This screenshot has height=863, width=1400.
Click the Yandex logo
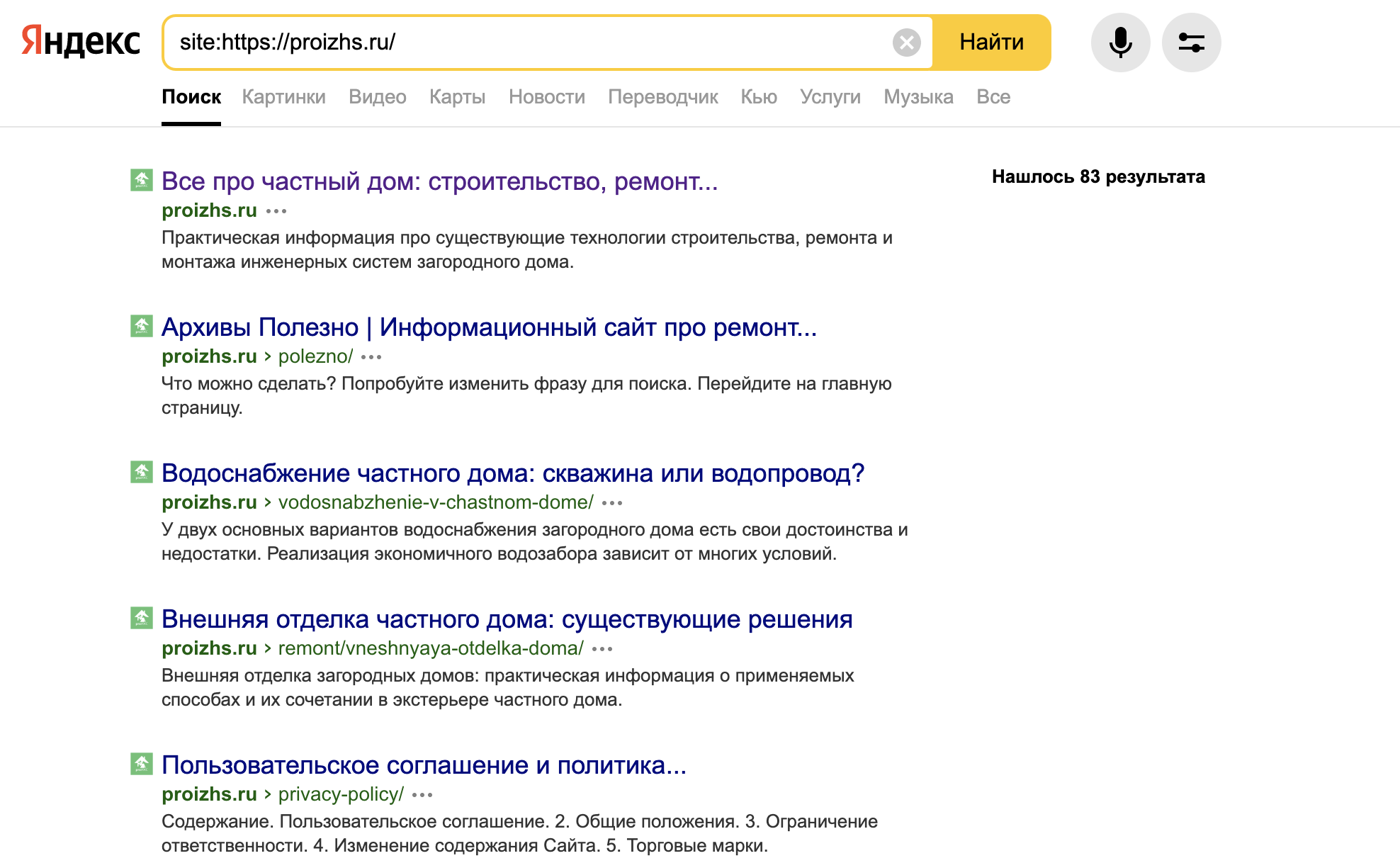click(81, 41)
